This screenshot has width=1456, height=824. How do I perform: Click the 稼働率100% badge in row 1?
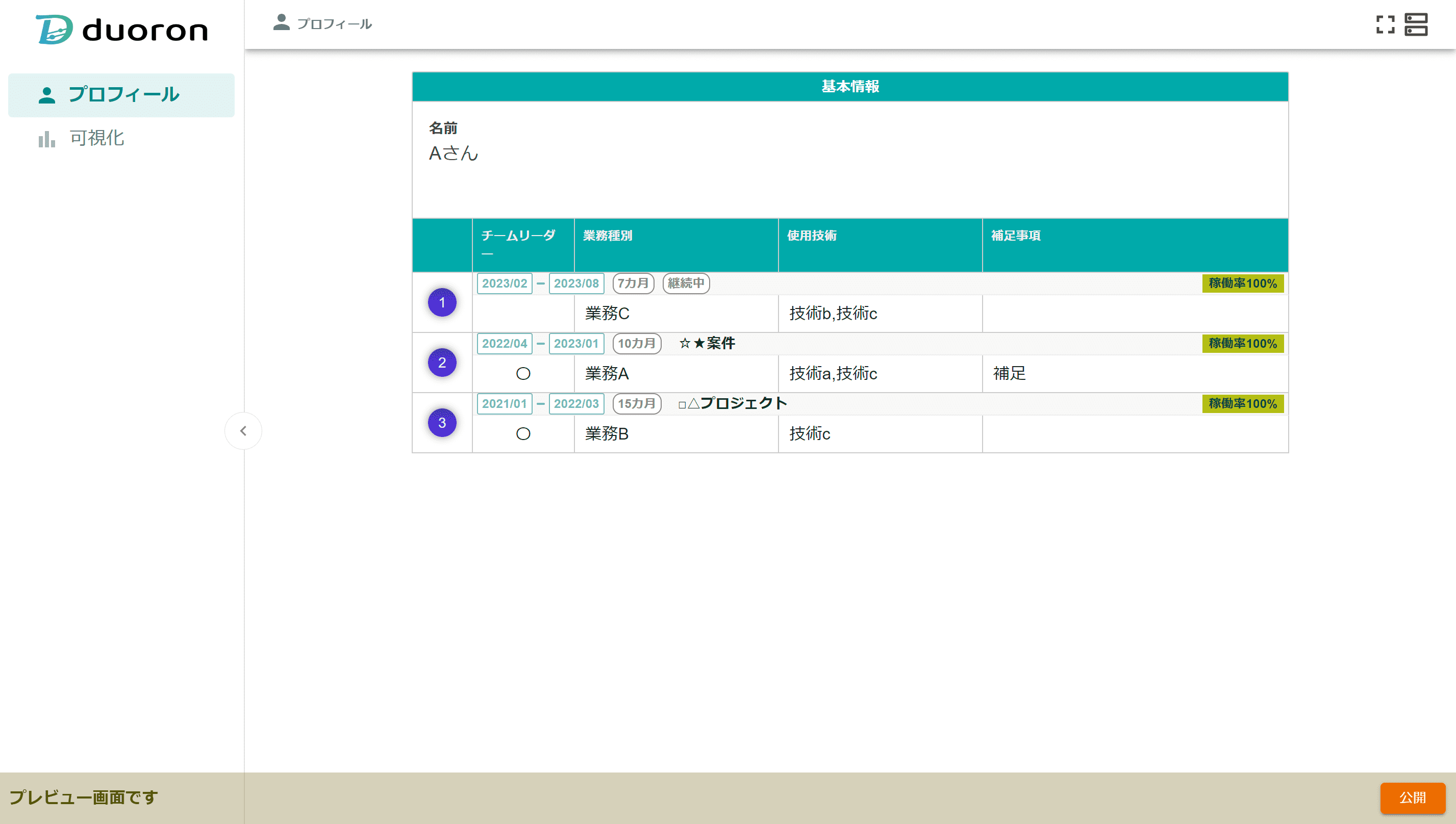(1243, 284)
